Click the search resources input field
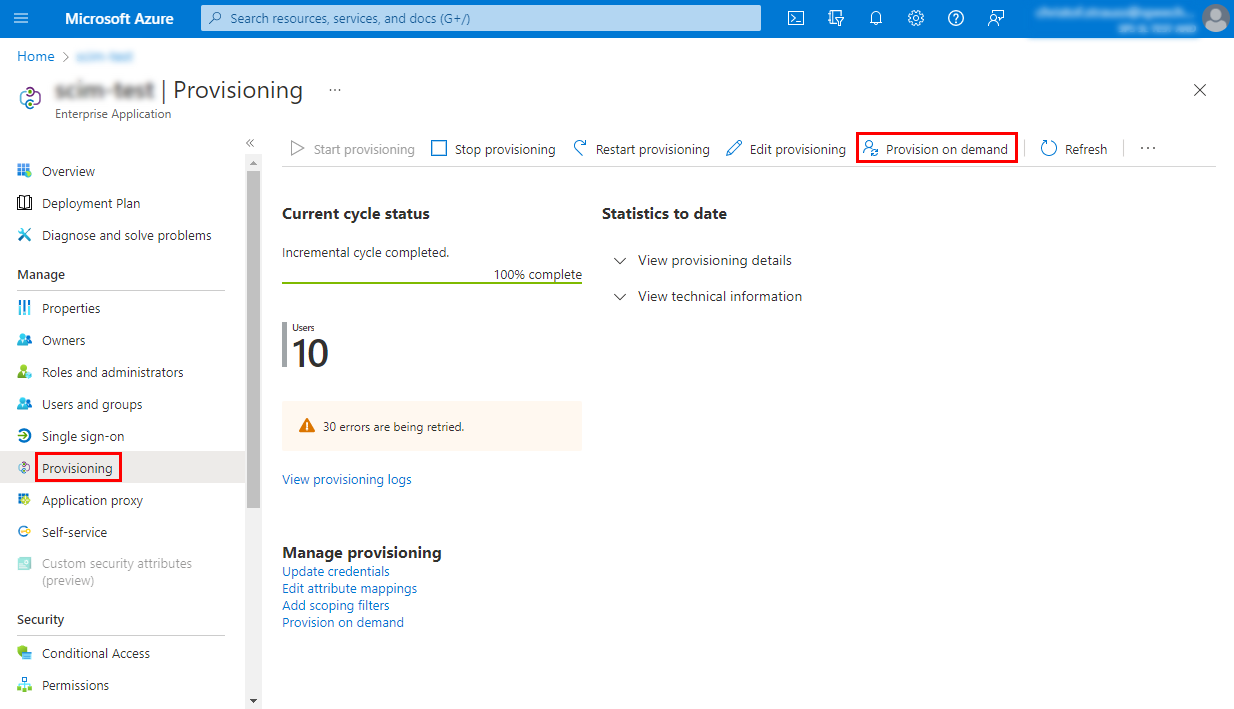The width and height of the screenshot is (1234, 709). pyautogui.click(x=481, y=18)
